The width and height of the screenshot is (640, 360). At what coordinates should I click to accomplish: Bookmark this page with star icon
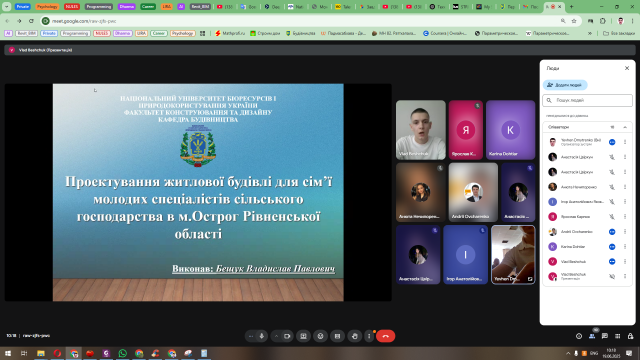pyautogui.click(x=574, y=21)
